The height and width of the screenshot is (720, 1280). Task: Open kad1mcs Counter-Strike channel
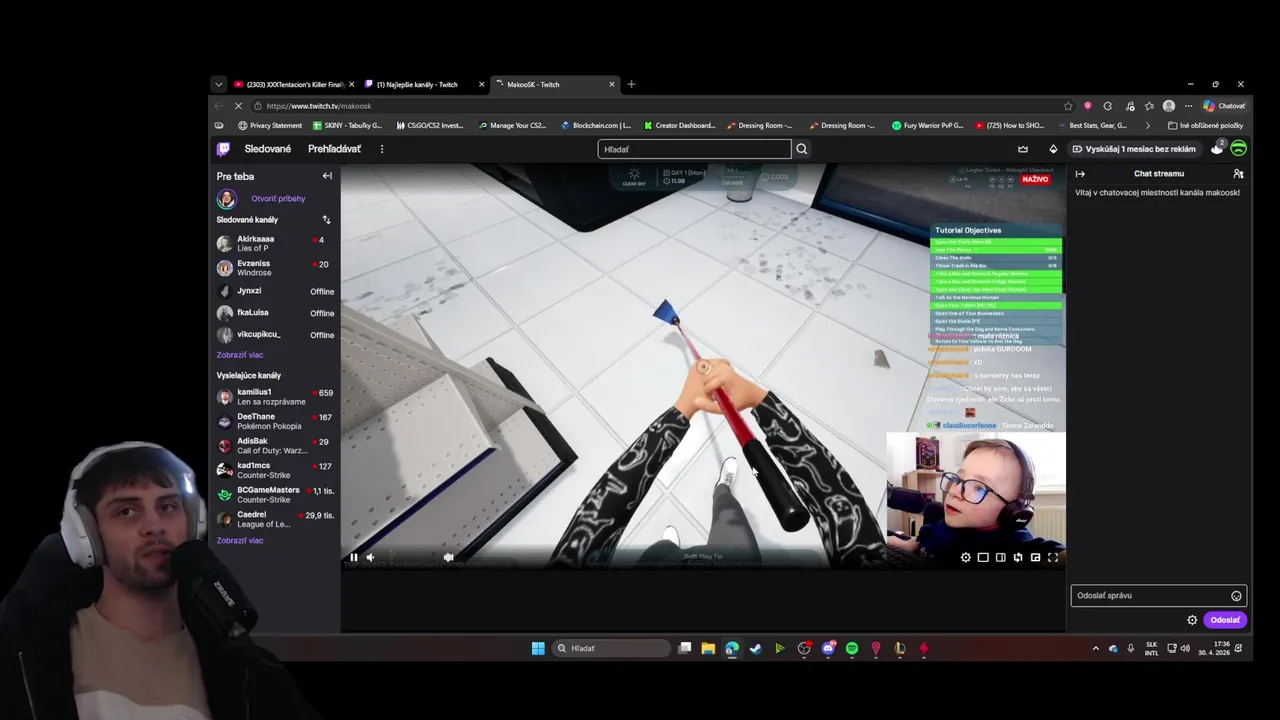(x=275, y=470)
